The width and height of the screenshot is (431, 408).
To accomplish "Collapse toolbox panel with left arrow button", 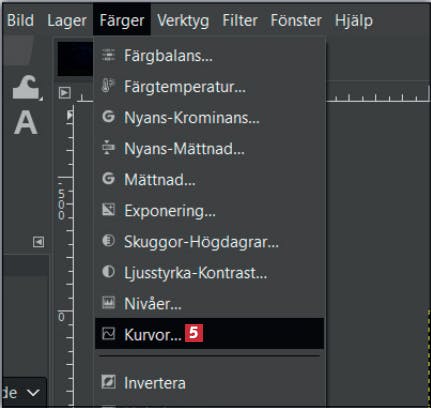I will click(38, 242).
